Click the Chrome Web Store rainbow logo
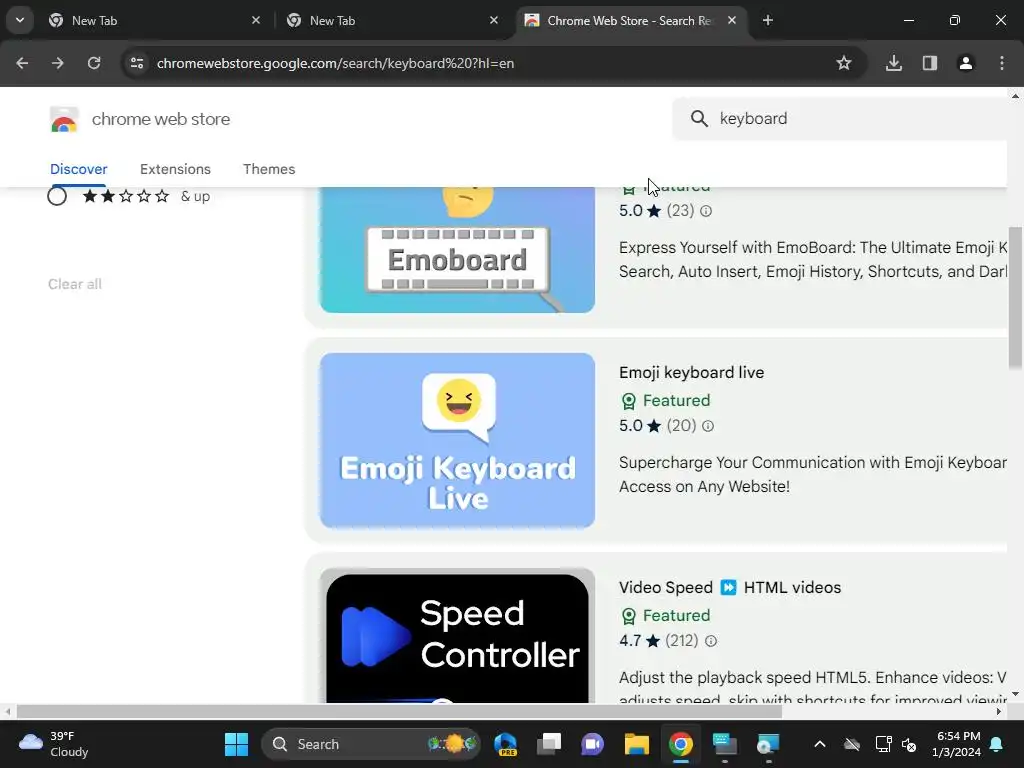 pos(63,120)
